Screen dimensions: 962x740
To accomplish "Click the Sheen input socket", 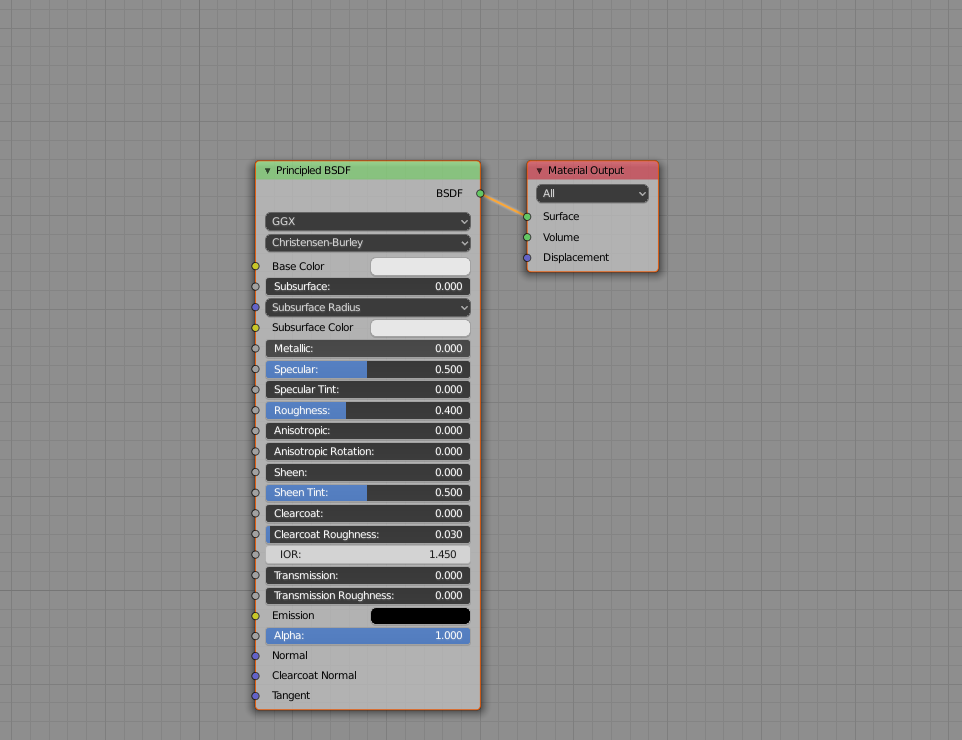I will pyautogui.click(x=255, y=472).
